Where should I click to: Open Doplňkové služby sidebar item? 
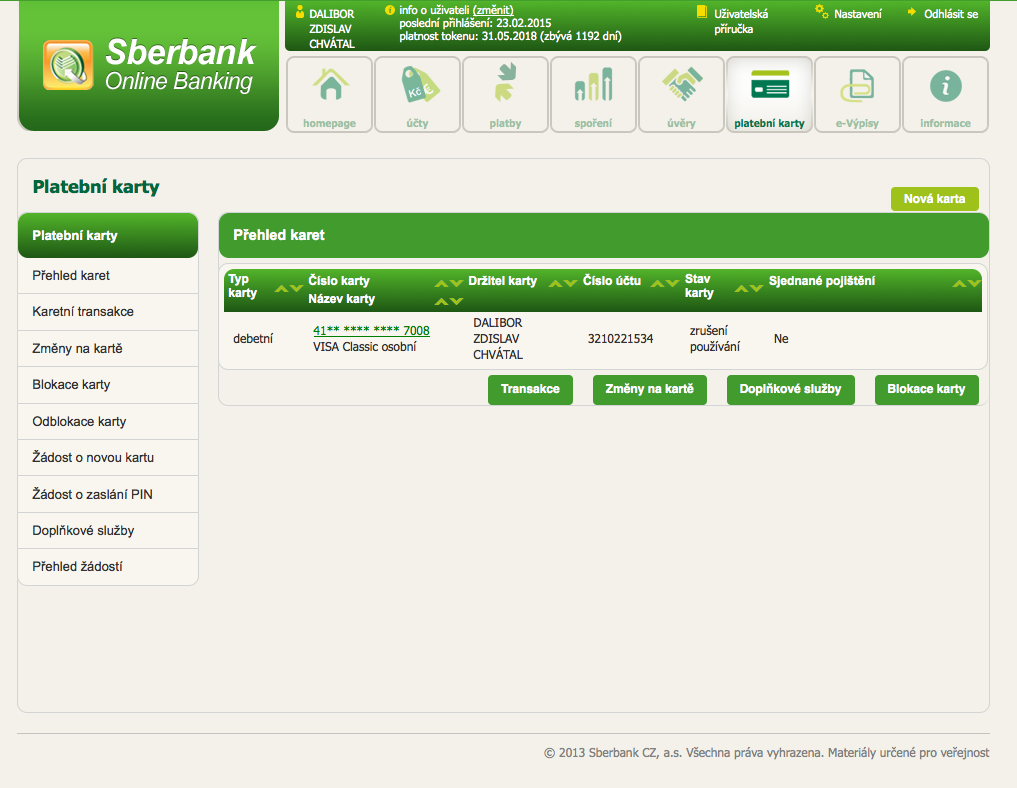tap(108, 531)
